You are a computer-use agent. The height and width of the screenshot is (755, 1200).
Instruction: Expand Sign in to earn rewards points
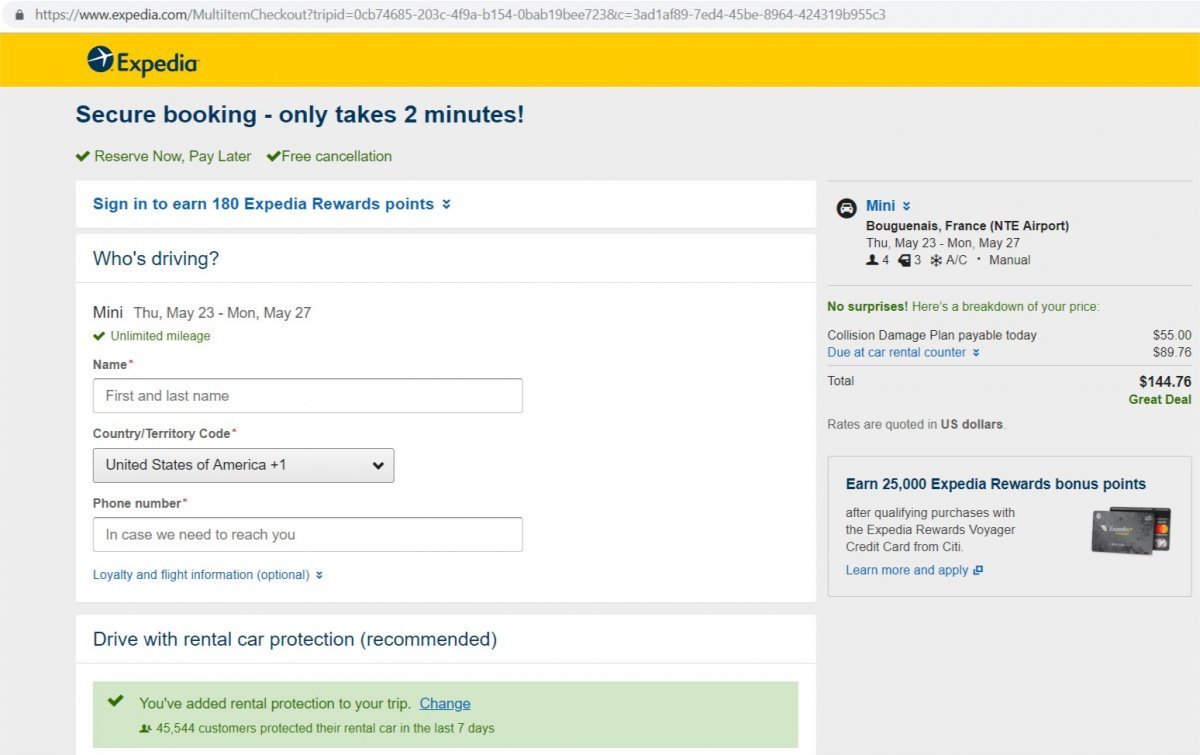pos(272,204)
